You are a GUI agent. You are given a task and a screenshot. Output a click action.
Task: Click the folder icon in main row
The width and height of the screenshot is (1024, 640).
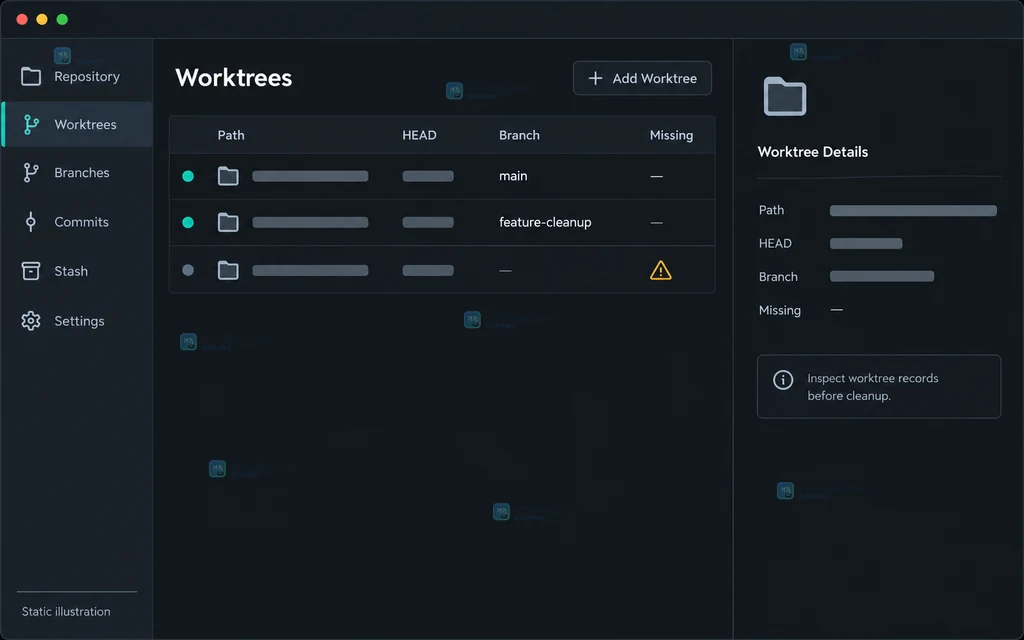click(228, 176)
